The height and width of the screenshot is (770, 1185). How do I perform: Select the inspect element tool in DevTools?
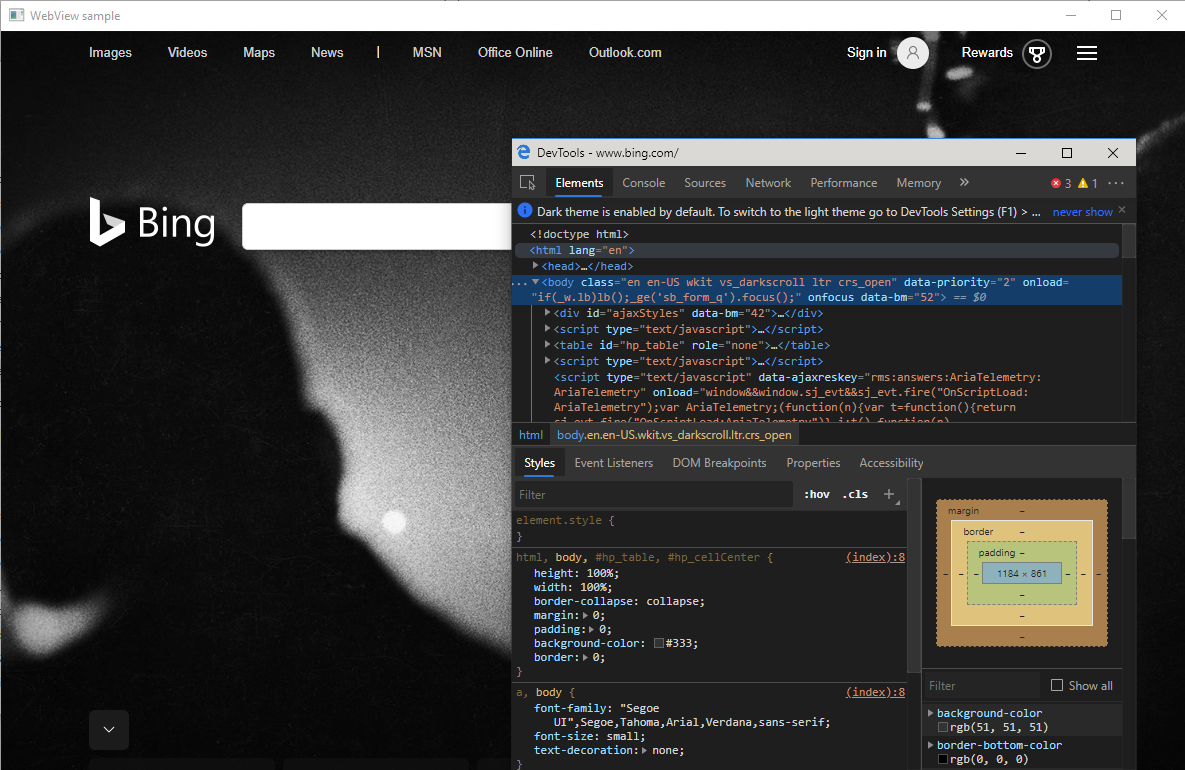point(528,183)
